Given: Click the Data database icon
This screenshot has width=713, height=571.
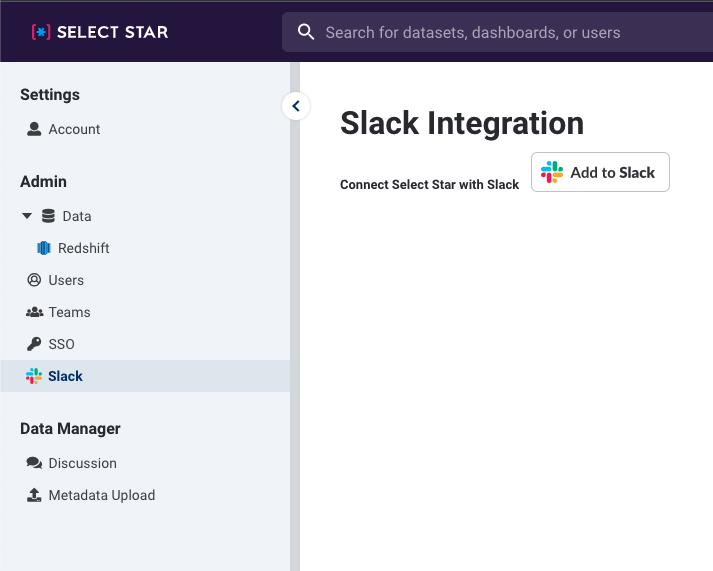Looking at the screenshot, I should tap(48, 216).
